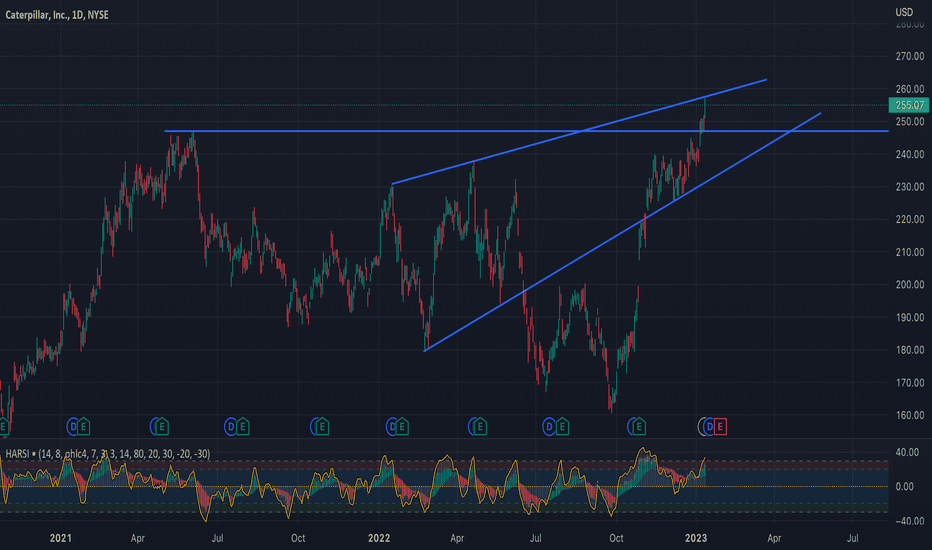932x550 pixels.
Task: Click the earnings E marker in early 2021
Action: pos(84,426)
